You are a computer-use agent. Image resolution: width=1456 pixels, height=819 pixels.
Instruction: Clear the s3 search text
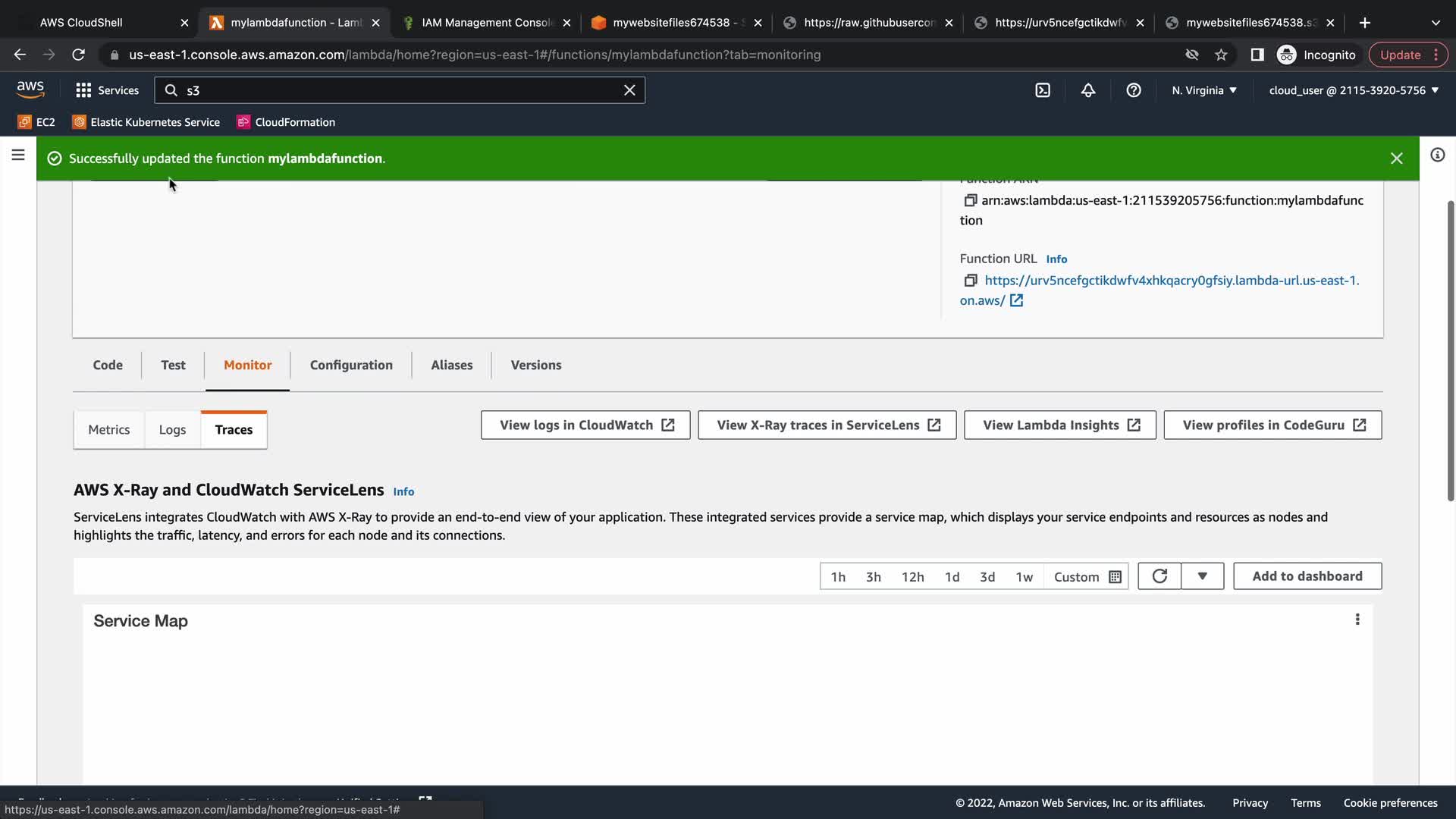click(x=629, y=90)
